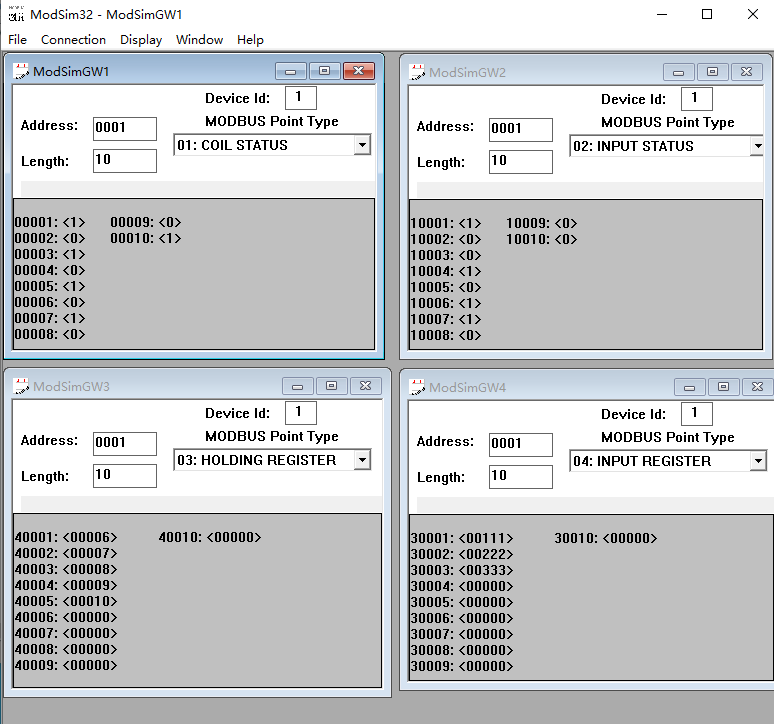Click the ModSimGW3 document icon
774x724 pixels.
[21, 386]
